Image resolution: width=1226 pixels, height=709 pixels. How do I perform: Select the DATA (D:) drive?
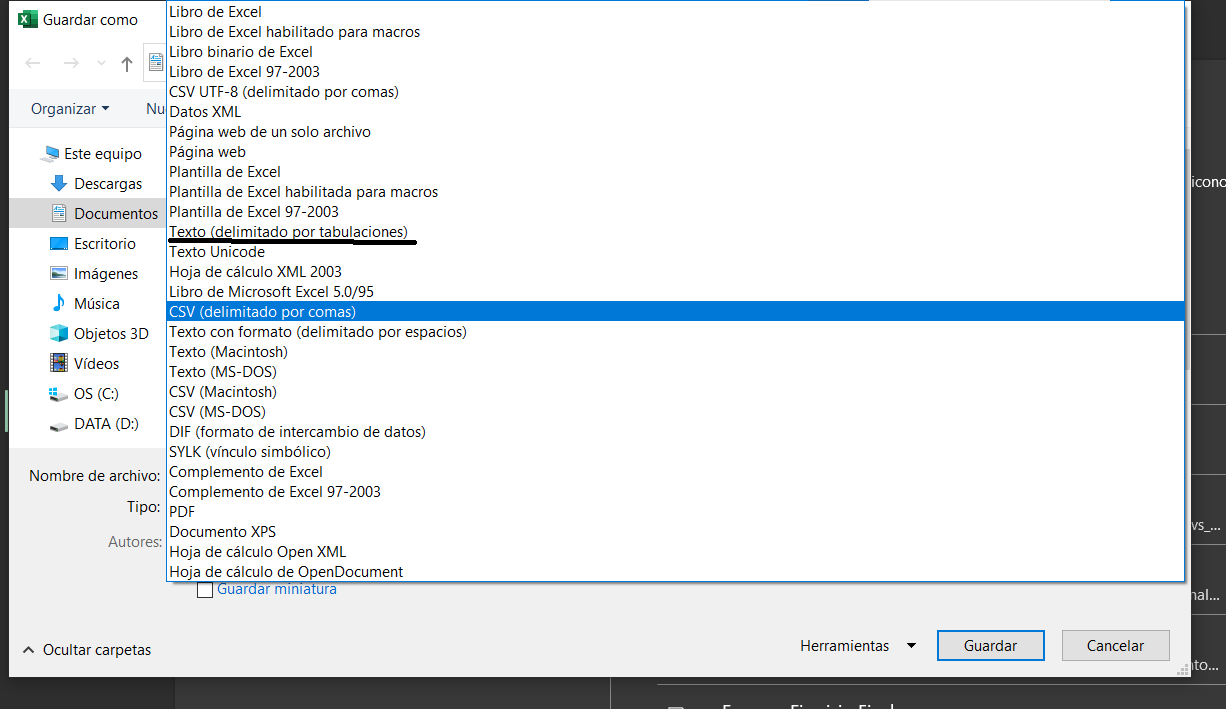click(x=105, y=424)
